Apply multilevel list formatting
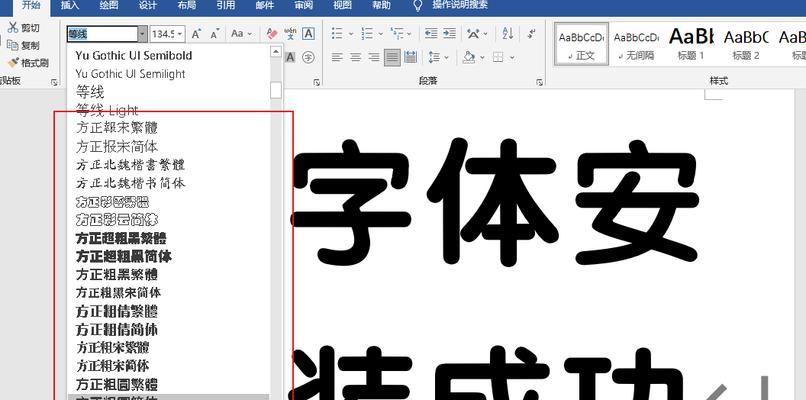The image size is (806, 400). (397, 34)
